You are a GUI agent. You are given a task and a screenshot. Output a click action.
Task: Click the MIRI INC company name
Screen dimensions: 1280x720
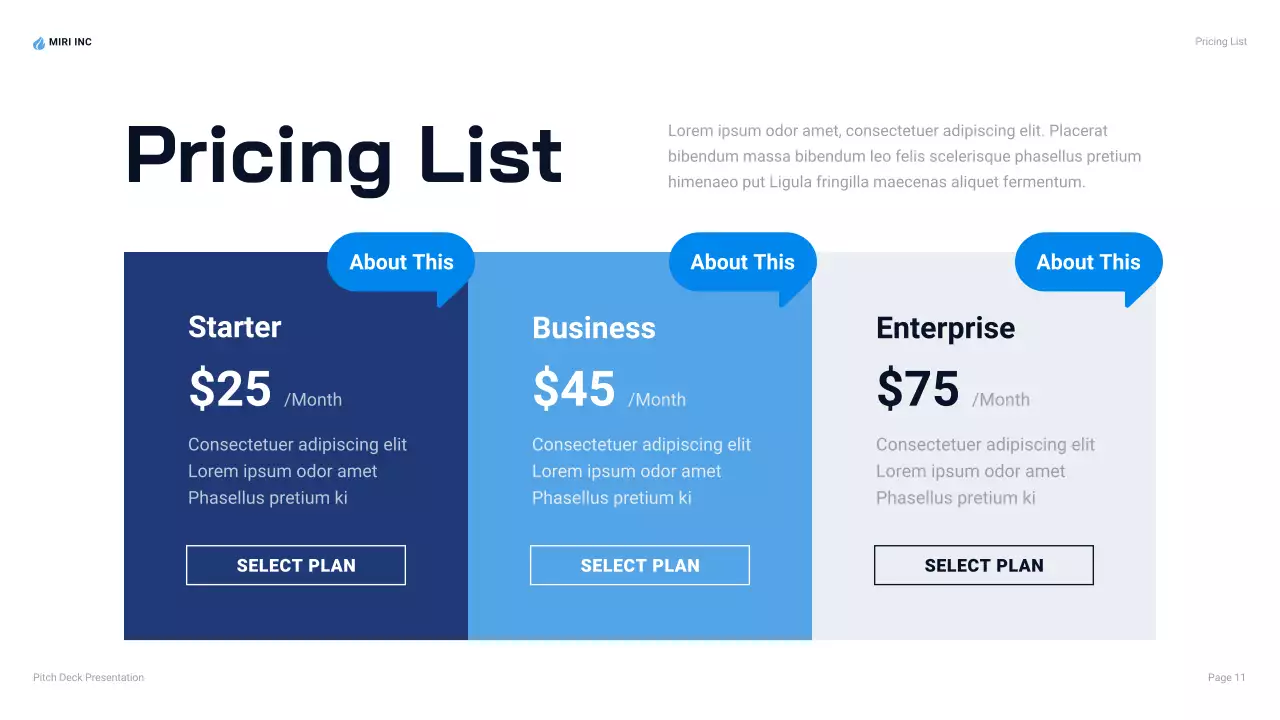pos(70,42)
